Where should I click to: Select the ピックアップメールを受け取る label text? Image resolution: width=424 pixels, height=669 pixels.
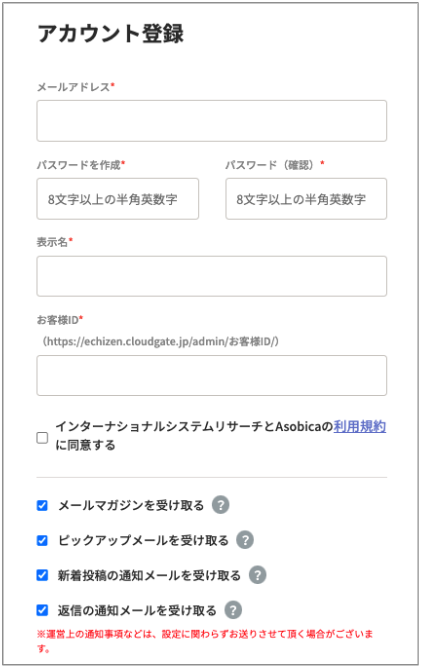click(x=143, y=541)
